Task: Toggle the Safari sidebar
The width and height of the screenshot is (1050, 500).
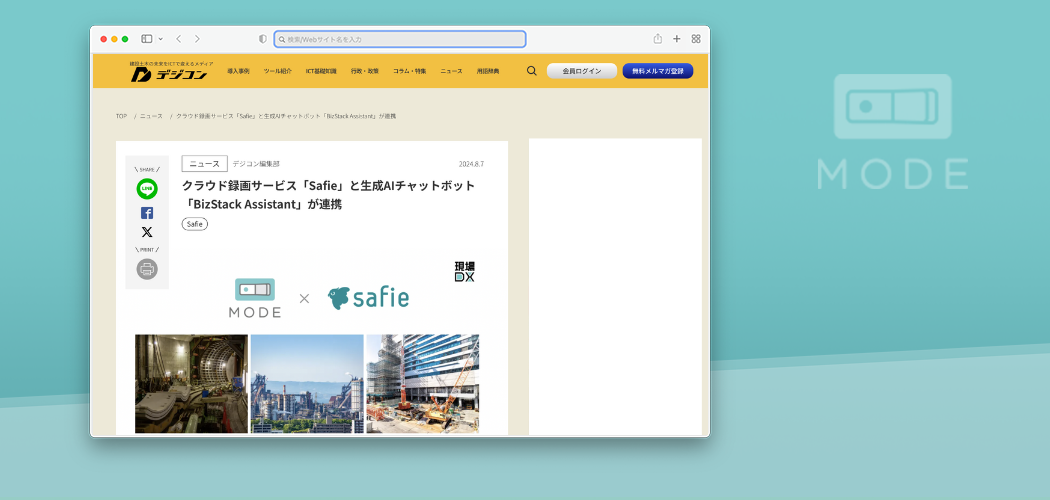Action: (x=146, y=39)
